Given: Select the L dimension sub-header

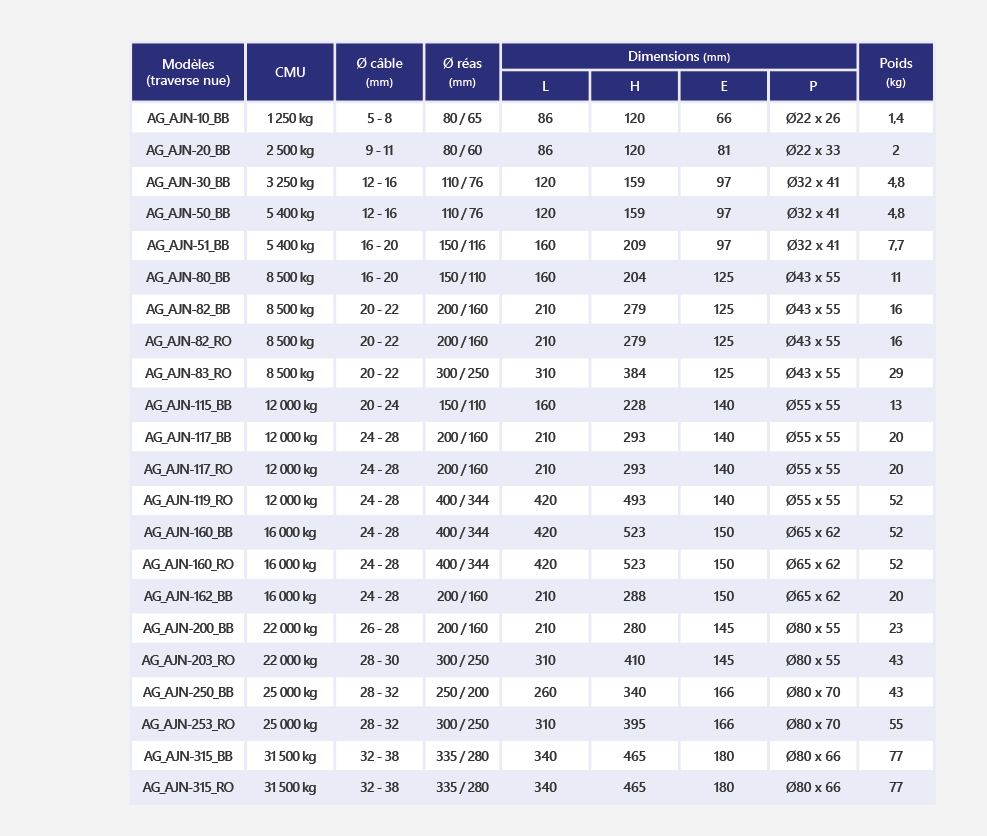Looking at the screenshot, I should [x=545, y=86].
